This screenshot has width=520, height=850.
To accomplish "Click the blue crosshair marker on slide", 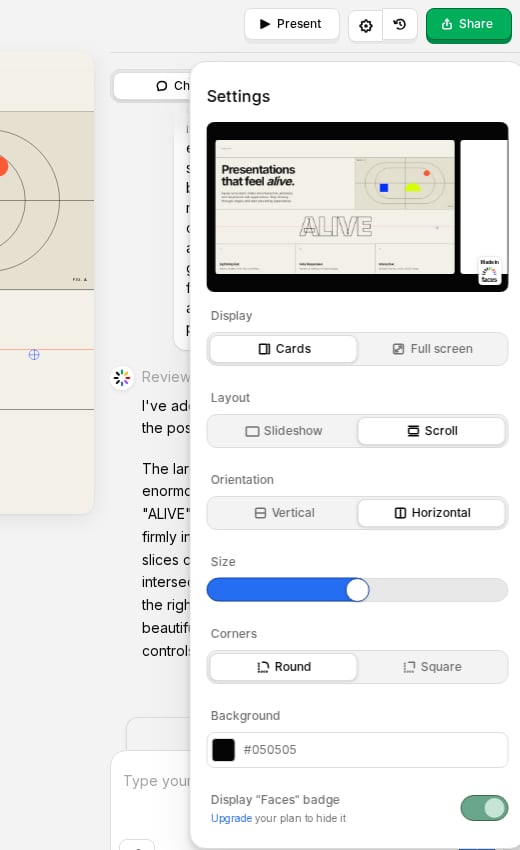I will [34, 355].
